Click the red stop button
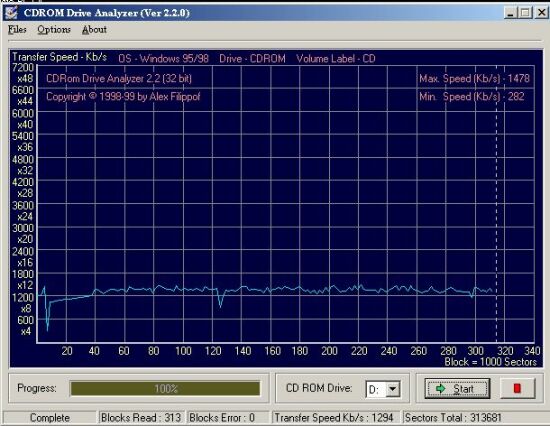Image resolution: width=550 pixels, height=426 pixels. pyautogui.click(x=517, y=388)
